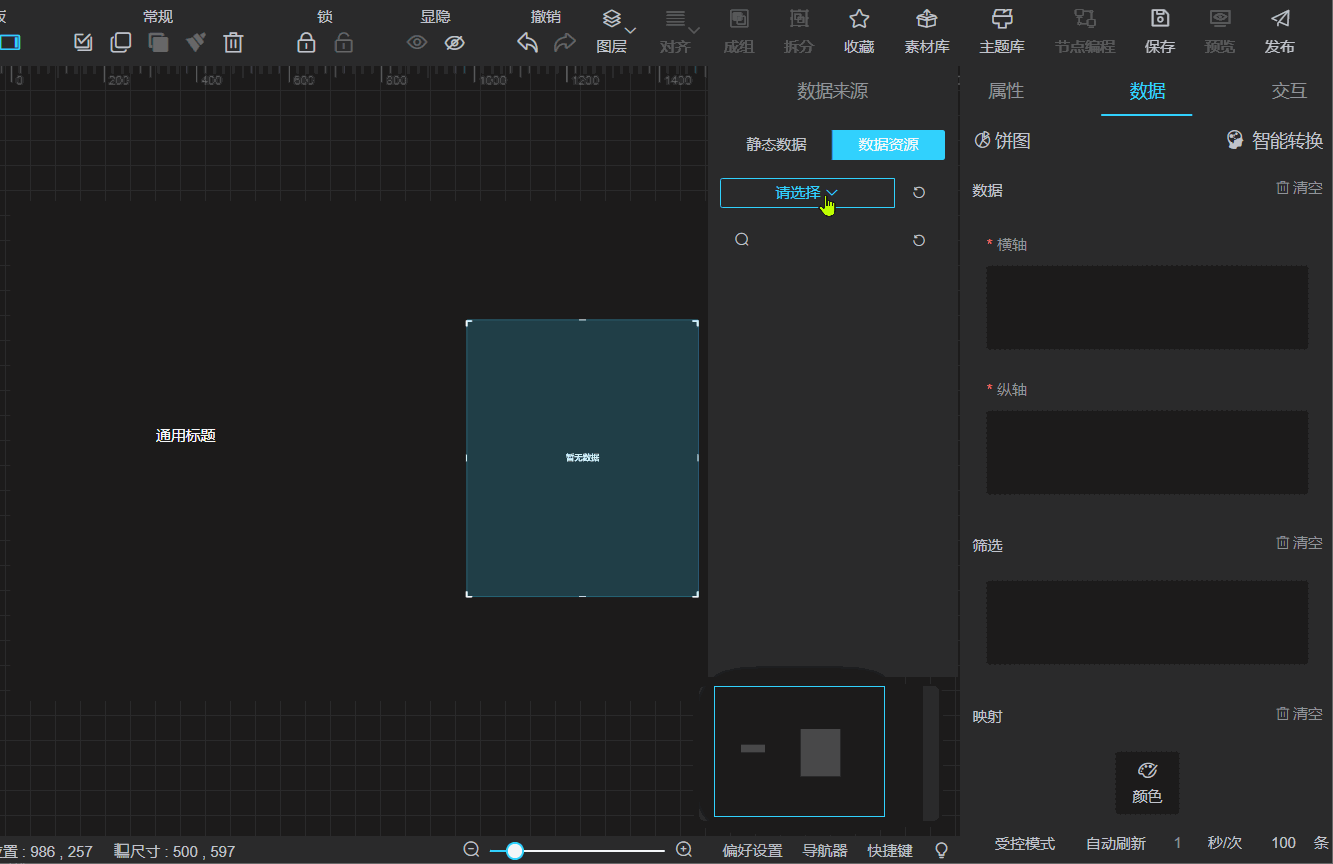
Task: Click the search magnifier icon in 数据来源
Action: click(742, 240)
